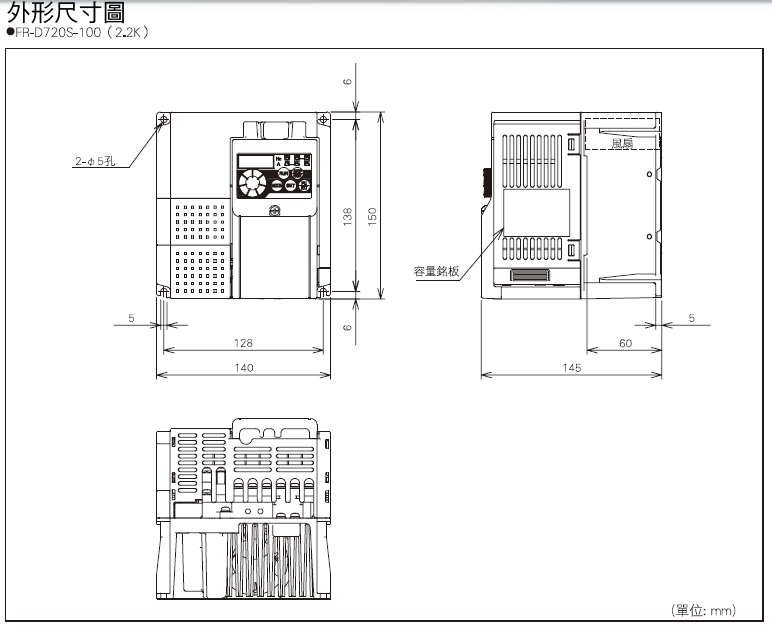772x628 pixels.
Task: Click the top-right mounting hole of front view
Action: pos(323,119)
